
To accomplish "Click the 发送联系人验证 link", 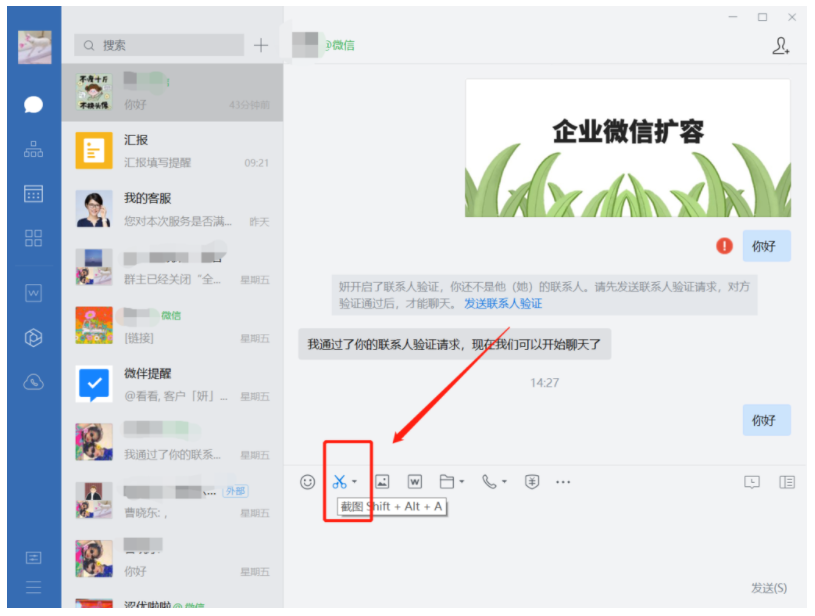I will click(503, 304).
